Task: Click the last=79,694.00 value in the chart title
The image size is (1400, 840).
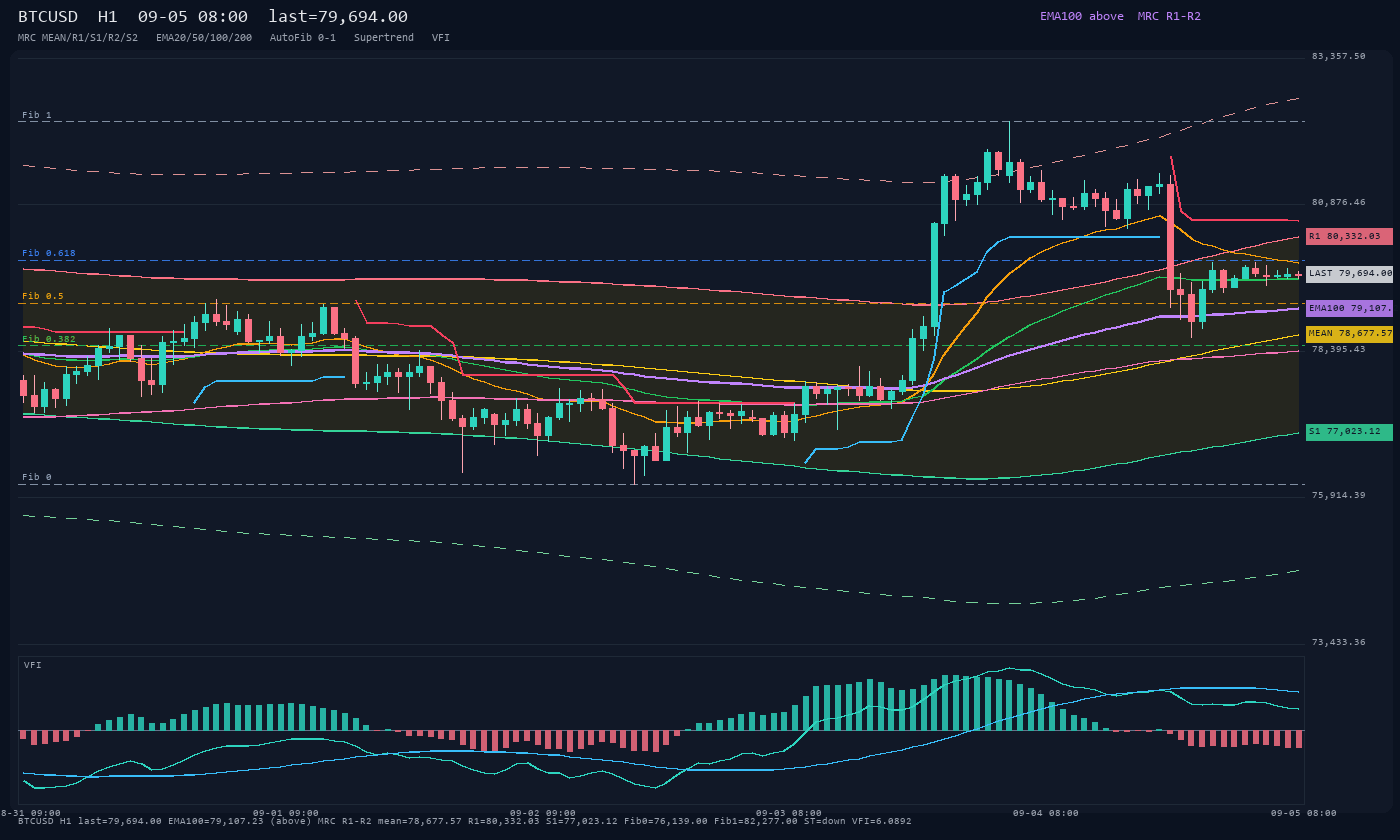Action: pyautogui.click(x=338, y=16)
